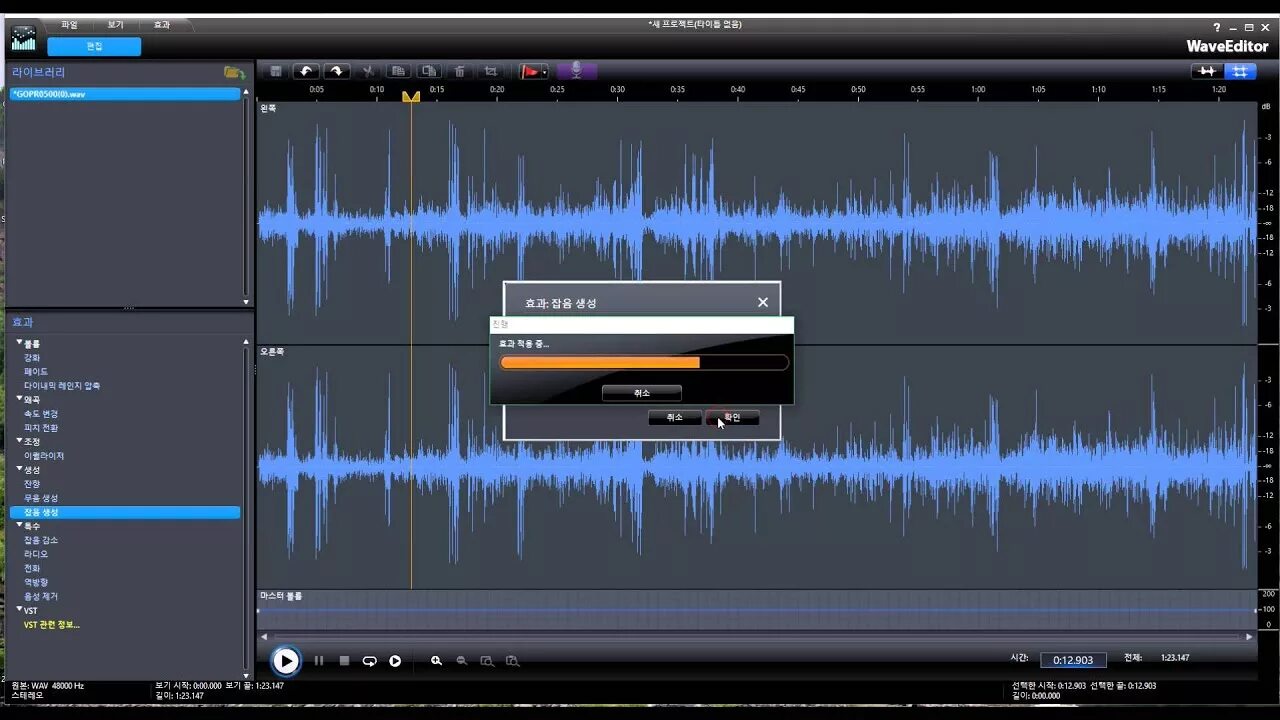Screen dimensions: 1280x720
Task: Close the 효과: 잡음 생성 dialog with X
Action: tap(763, 302)
